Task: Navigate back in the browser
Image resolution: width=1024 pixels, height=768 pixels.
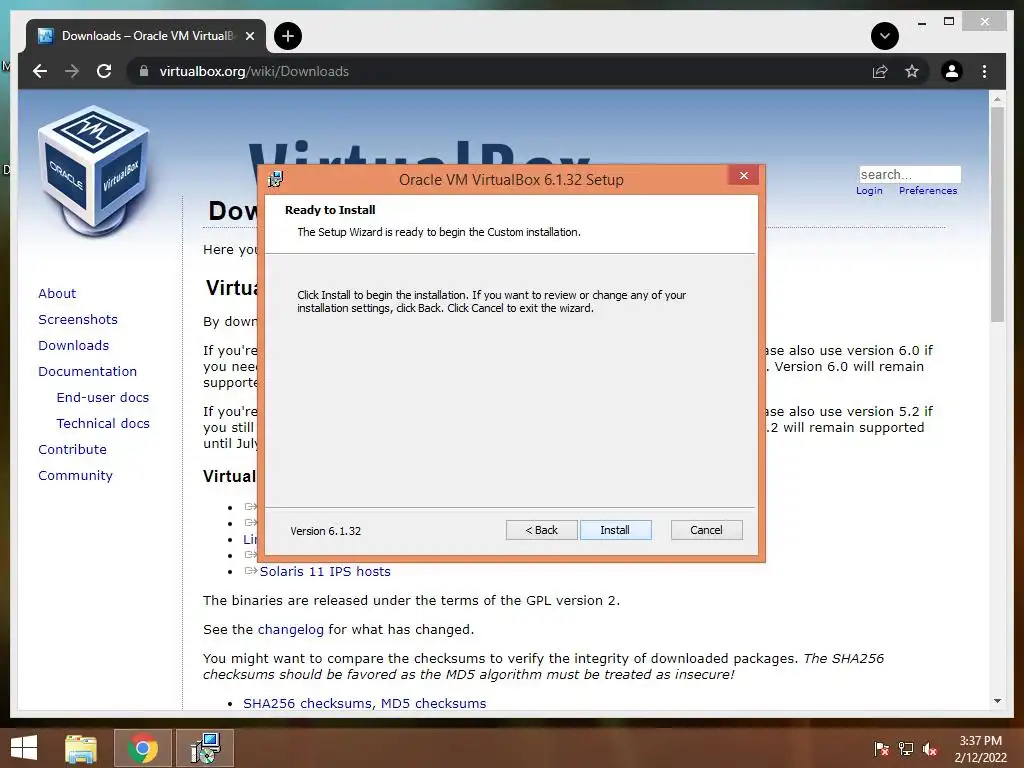Action: point(40,71)
